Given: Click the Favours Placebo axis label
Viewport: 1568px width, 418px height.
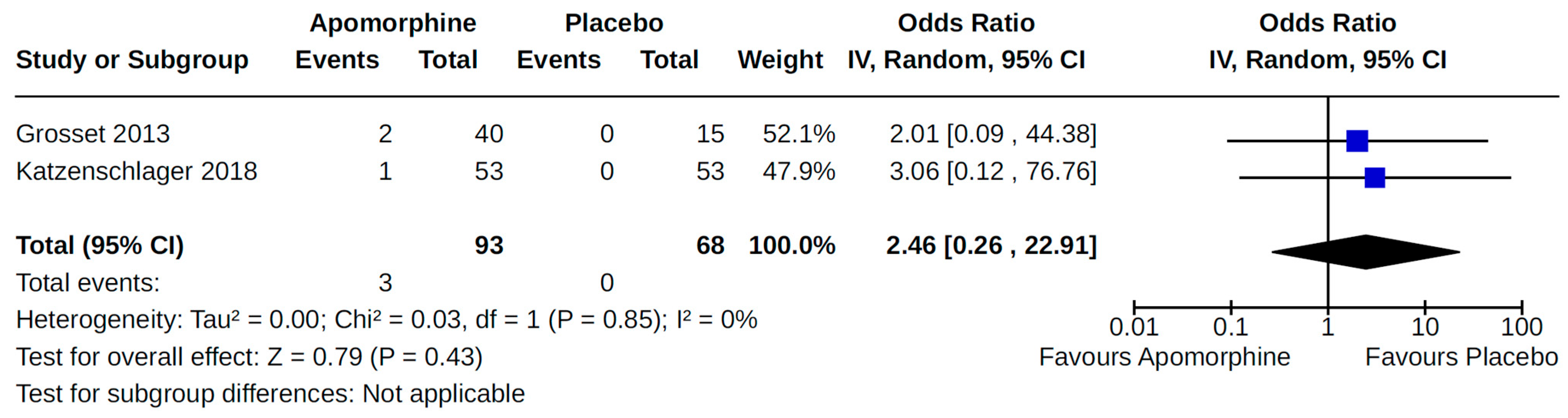Looking at the screenshot, I should [x=1461, y=357].
